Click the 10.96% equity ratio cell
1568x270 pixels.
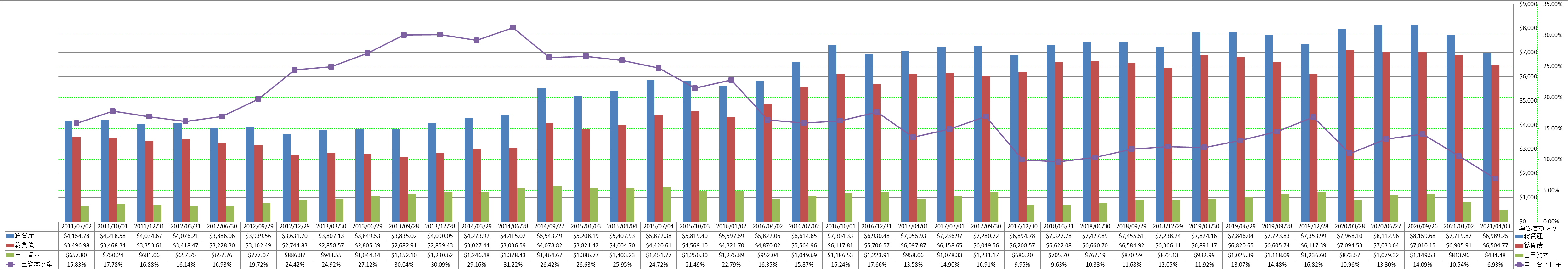[x=1350, y=265]
